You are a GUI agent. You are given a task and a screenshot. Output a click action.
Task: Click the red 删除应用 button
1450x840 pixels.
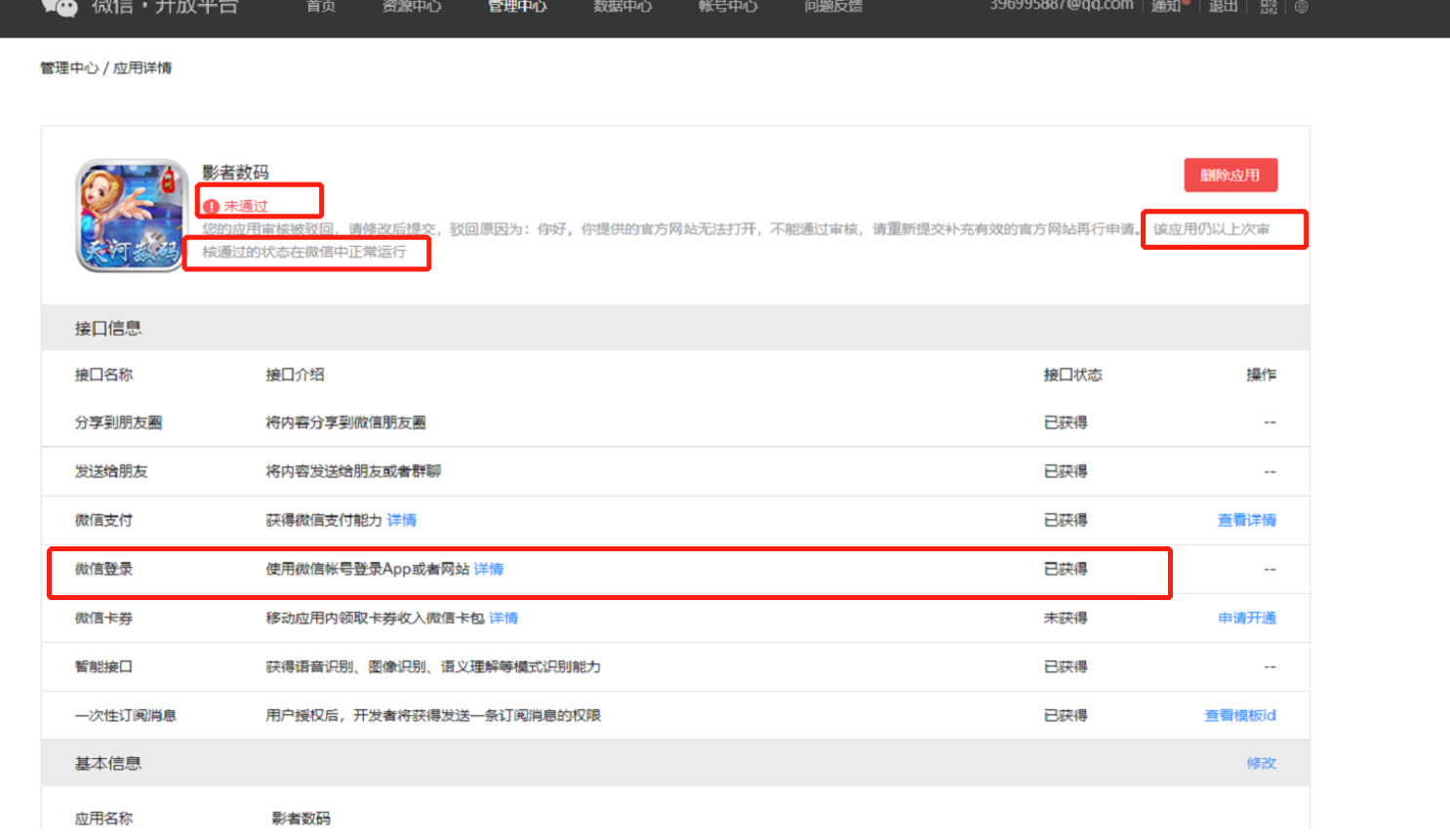[1230, 176]
